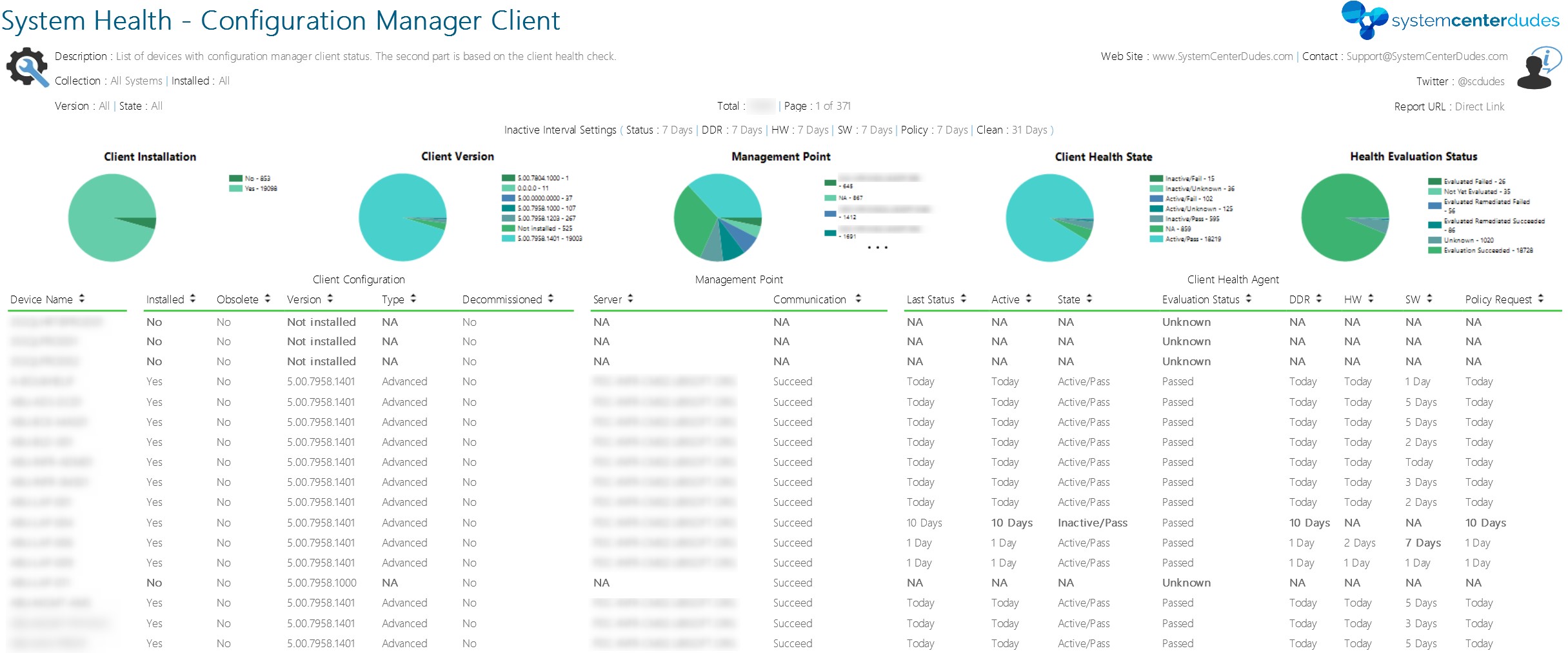The width and height of the screenshot is (1568, 653).
Task: Click the gear and wrench report icon
Action: [27, 67]
